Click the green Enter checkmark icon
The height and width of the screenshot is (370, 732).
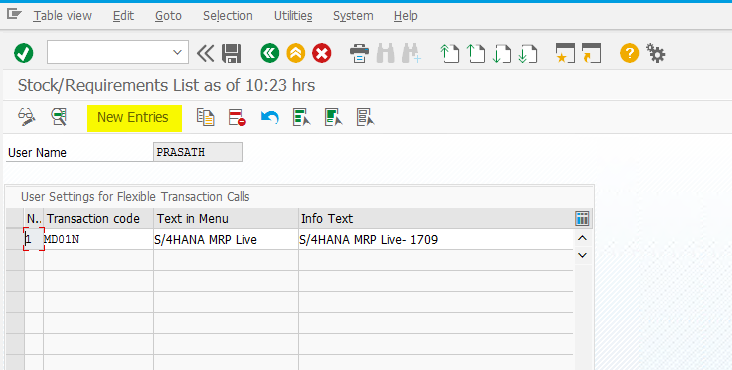(x=23, y=53)
